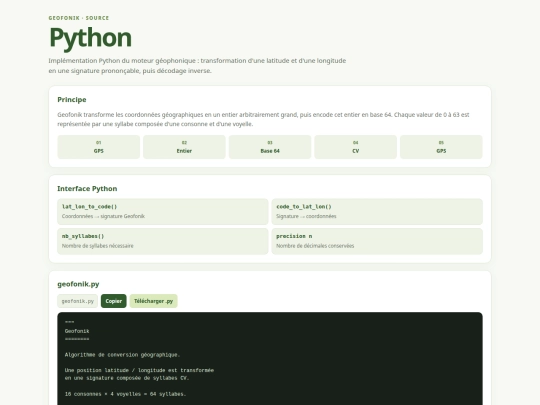This screenshot has height=405, width=540.
Task: Click the code line 'Algorithme de conversion géographique.'
Action: click(x=122, y=355)
